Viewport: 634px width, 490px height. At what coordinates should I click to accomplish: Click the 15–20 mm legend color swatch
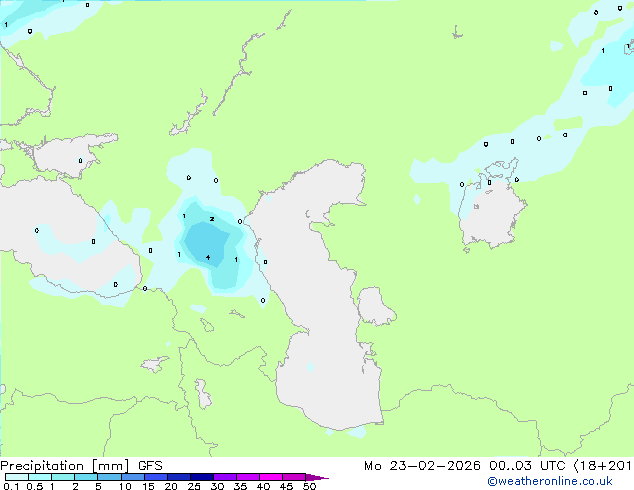click(x=155, y=477)
